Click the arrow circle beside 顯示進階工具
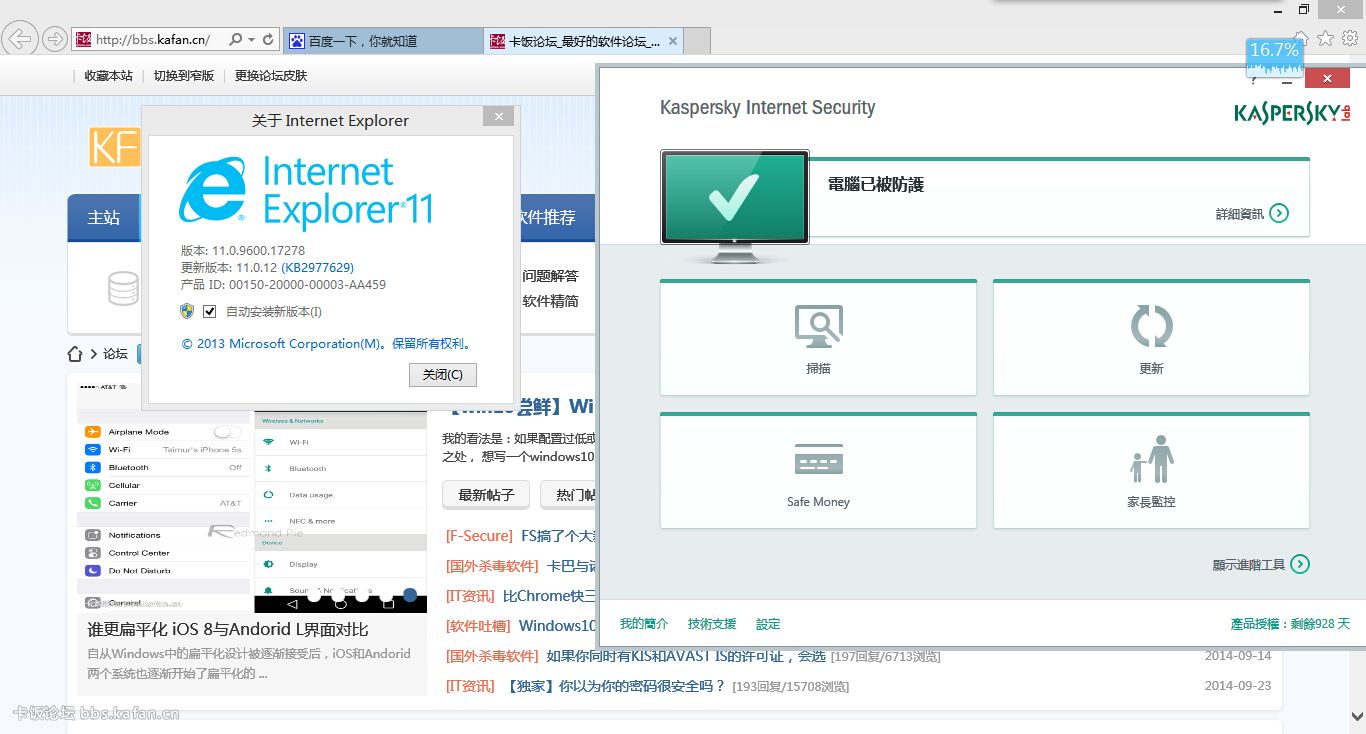Screen dimensions: 1366x734 pos(1300,564)
